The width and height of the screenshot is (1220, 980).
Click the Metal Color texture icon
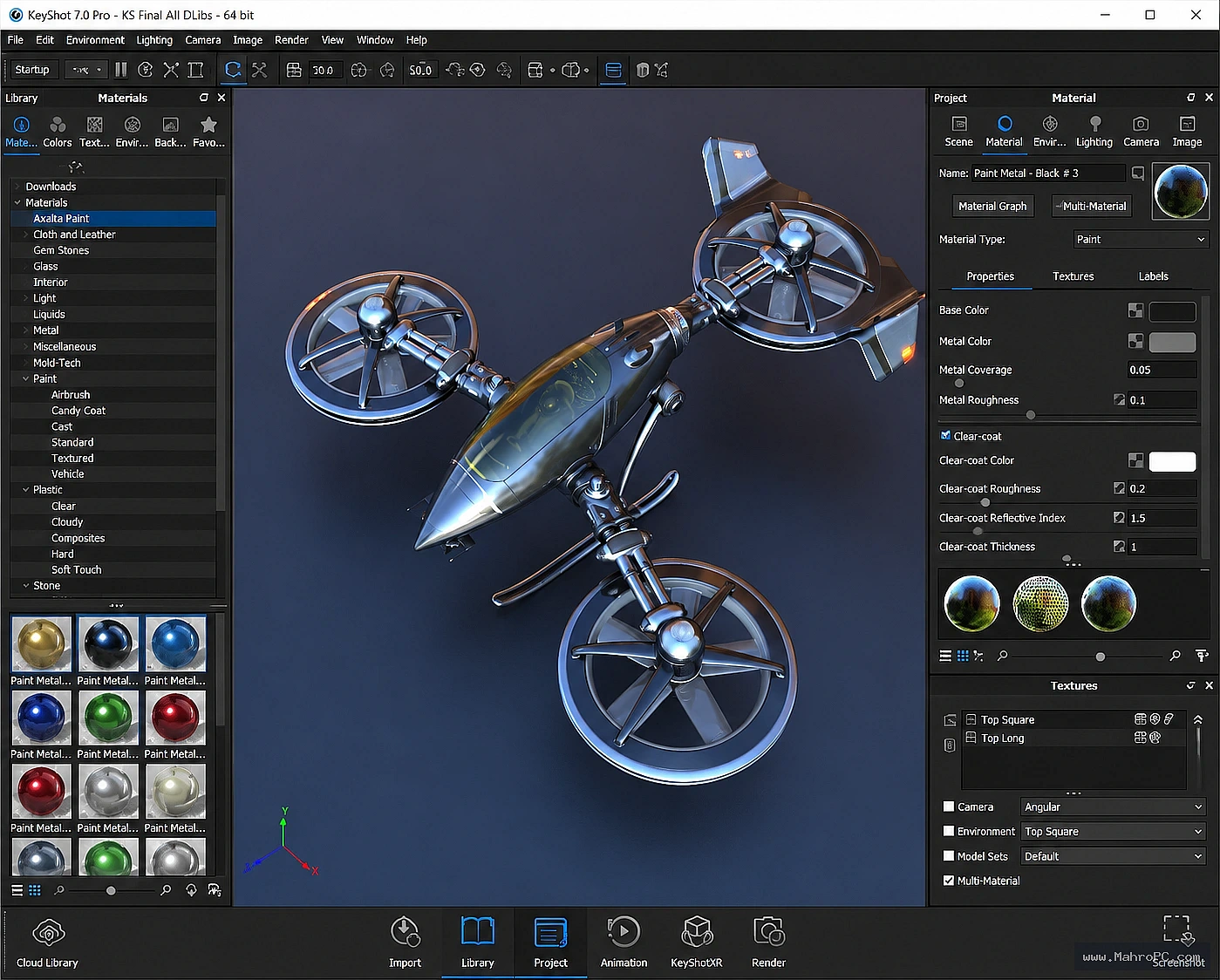[x=1135, y=341]
